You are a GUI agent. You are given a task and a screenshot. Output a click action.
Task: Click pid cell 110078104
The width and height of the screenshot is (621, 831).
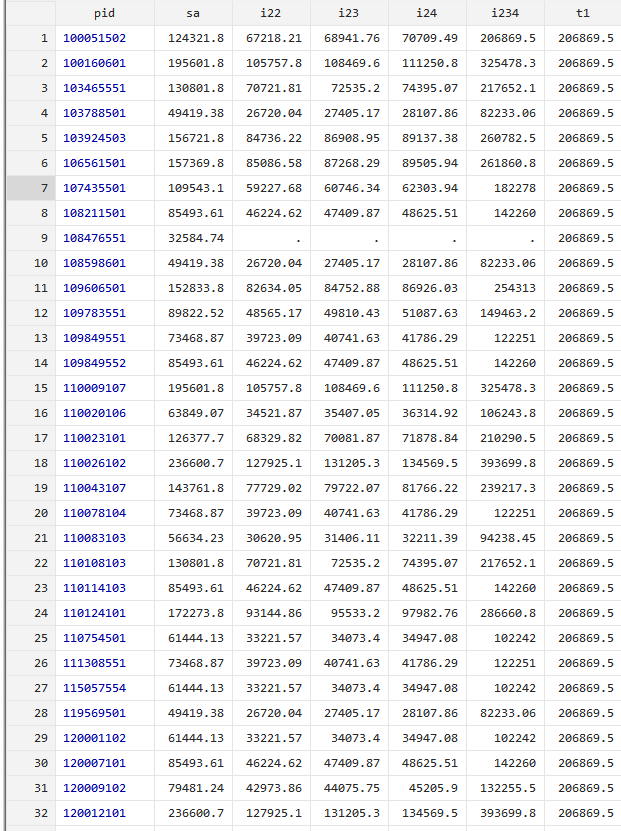point(104,513)
